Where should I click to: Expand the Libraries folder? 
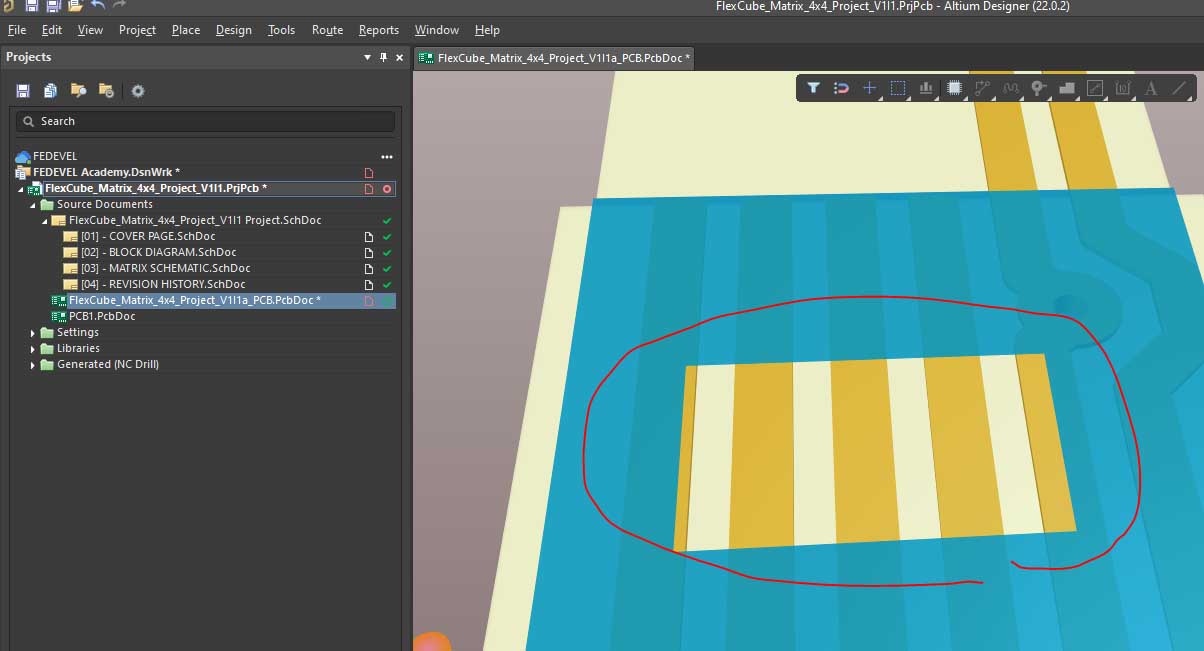[33, 349]
